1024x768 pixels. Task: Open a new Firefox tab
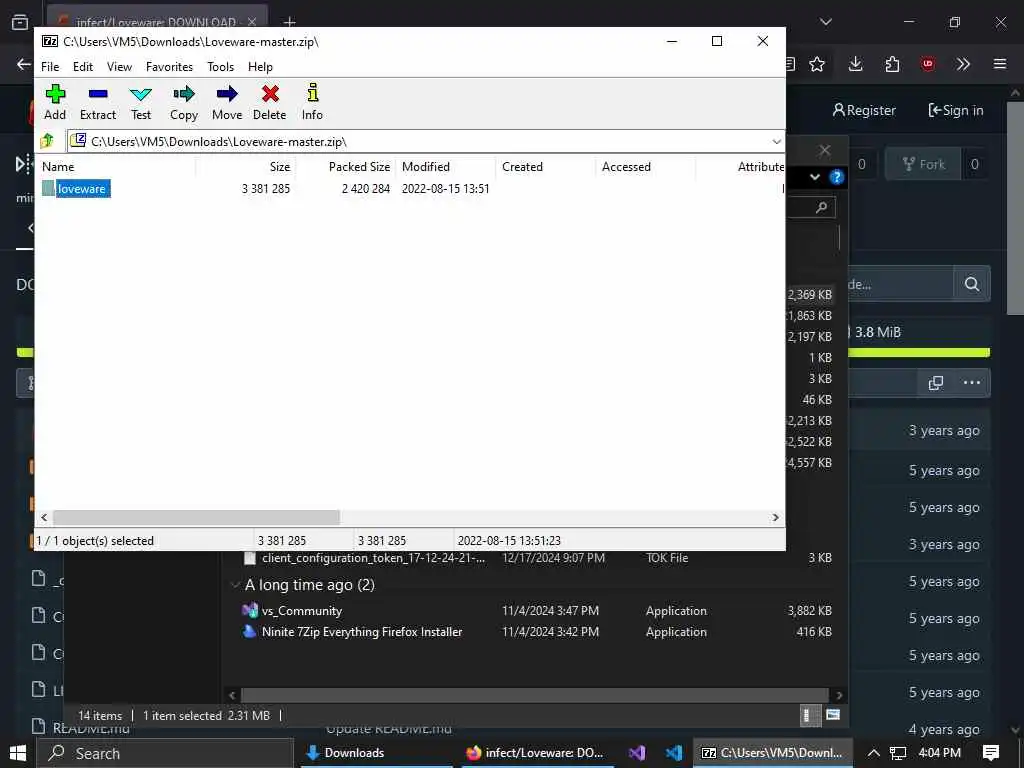(289, 22)
